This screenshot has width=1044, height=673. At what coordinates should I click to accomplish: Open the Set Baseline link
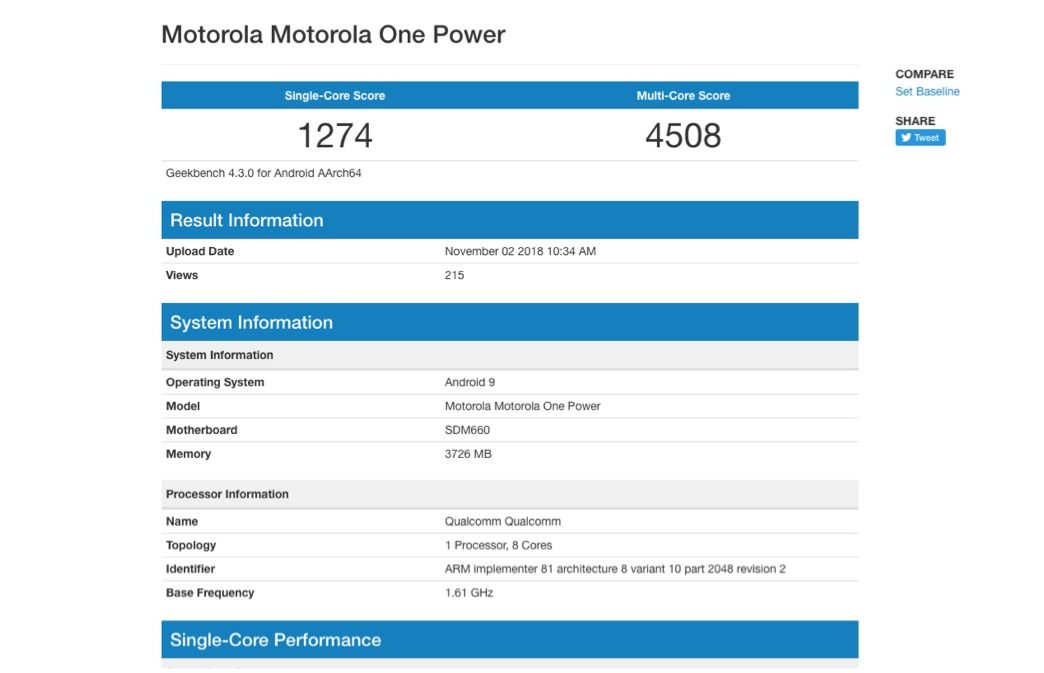927,91
